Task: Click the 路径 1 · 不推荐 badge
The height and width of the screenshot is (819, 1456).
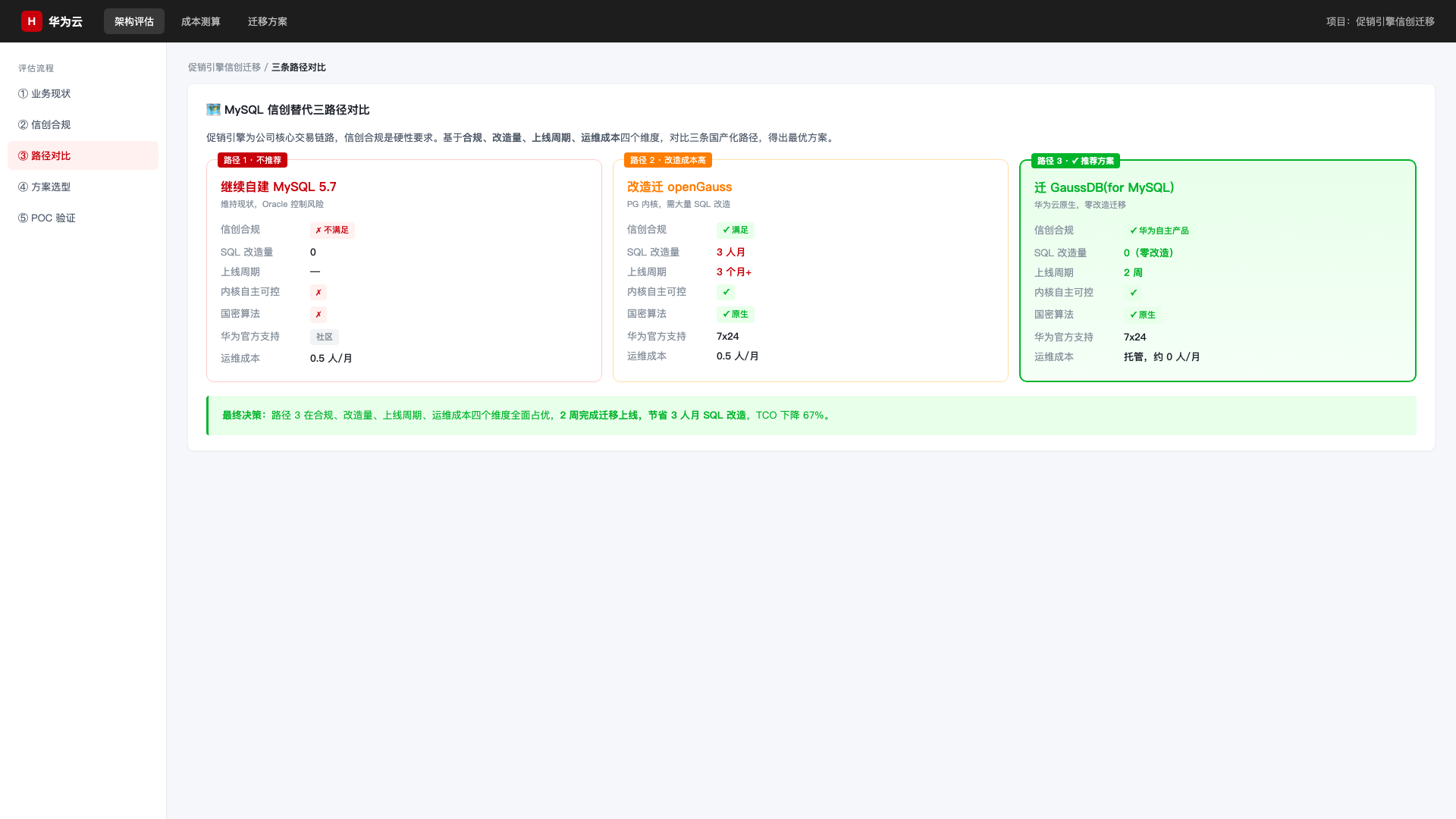Action: coord(253,160)
